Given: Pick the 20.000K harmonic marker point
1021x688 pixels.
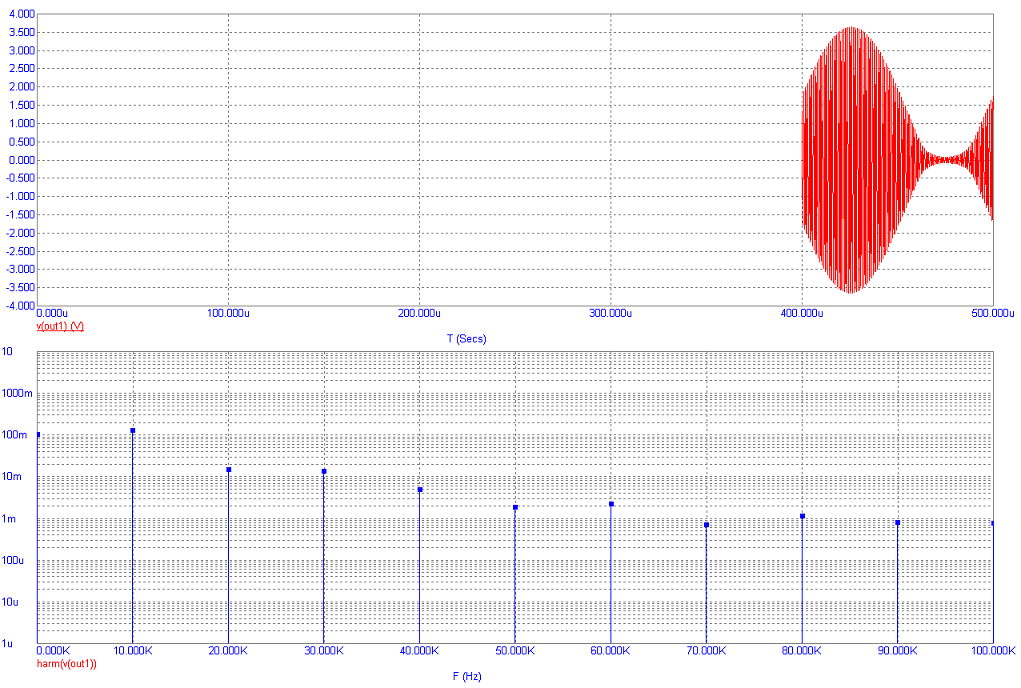Looking at the screenshot, I should [229, 469].
